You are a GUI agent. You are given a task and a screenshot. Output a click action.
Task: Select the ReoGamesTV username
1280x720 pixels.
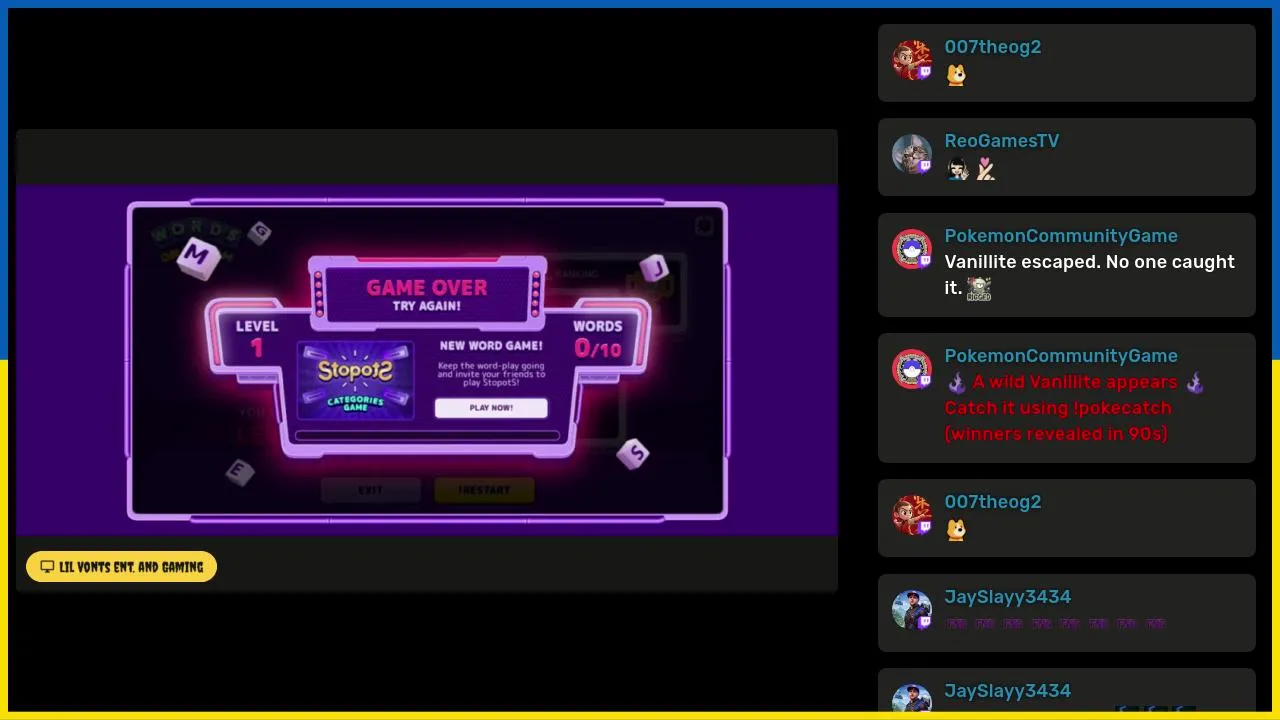[x=1001, y=141]
